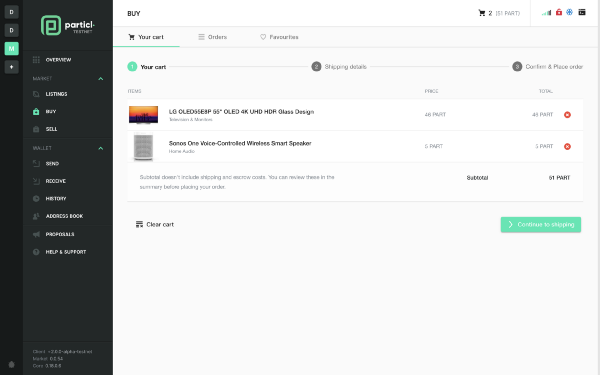Select step 1 'Your cart' in stepper

click(147, 67)
